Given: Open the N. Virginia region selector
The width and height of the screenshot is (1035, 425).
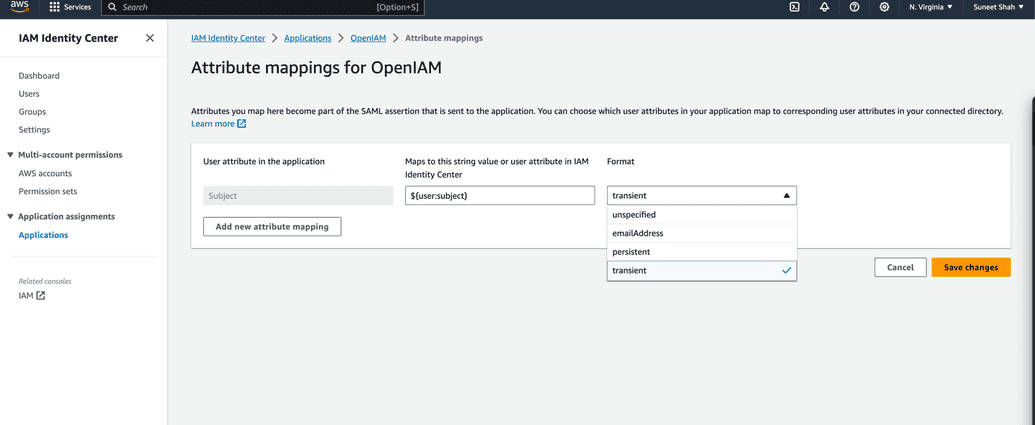Looking at the screenshot, I should (x=930, y=7).
